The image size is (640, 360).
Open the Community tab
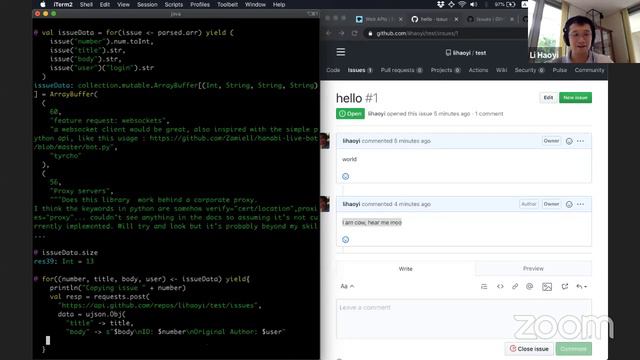tap(589, 70)
